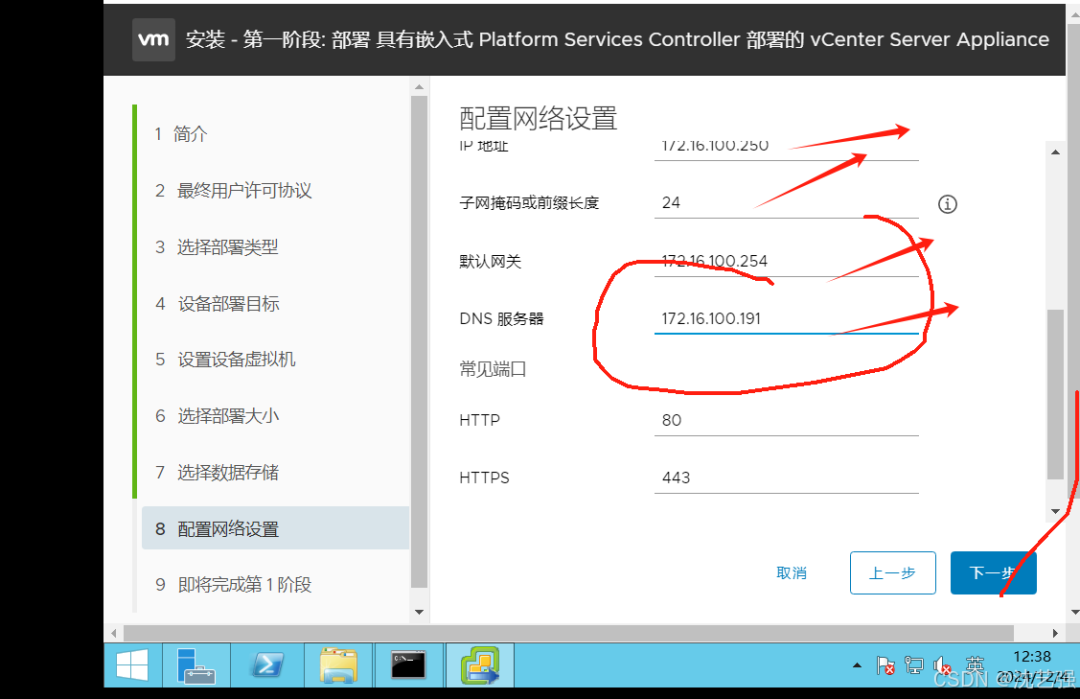Click the DNS 服务器 label
This screenshot has height=699, width=1080.
click(x=501, y=319)
